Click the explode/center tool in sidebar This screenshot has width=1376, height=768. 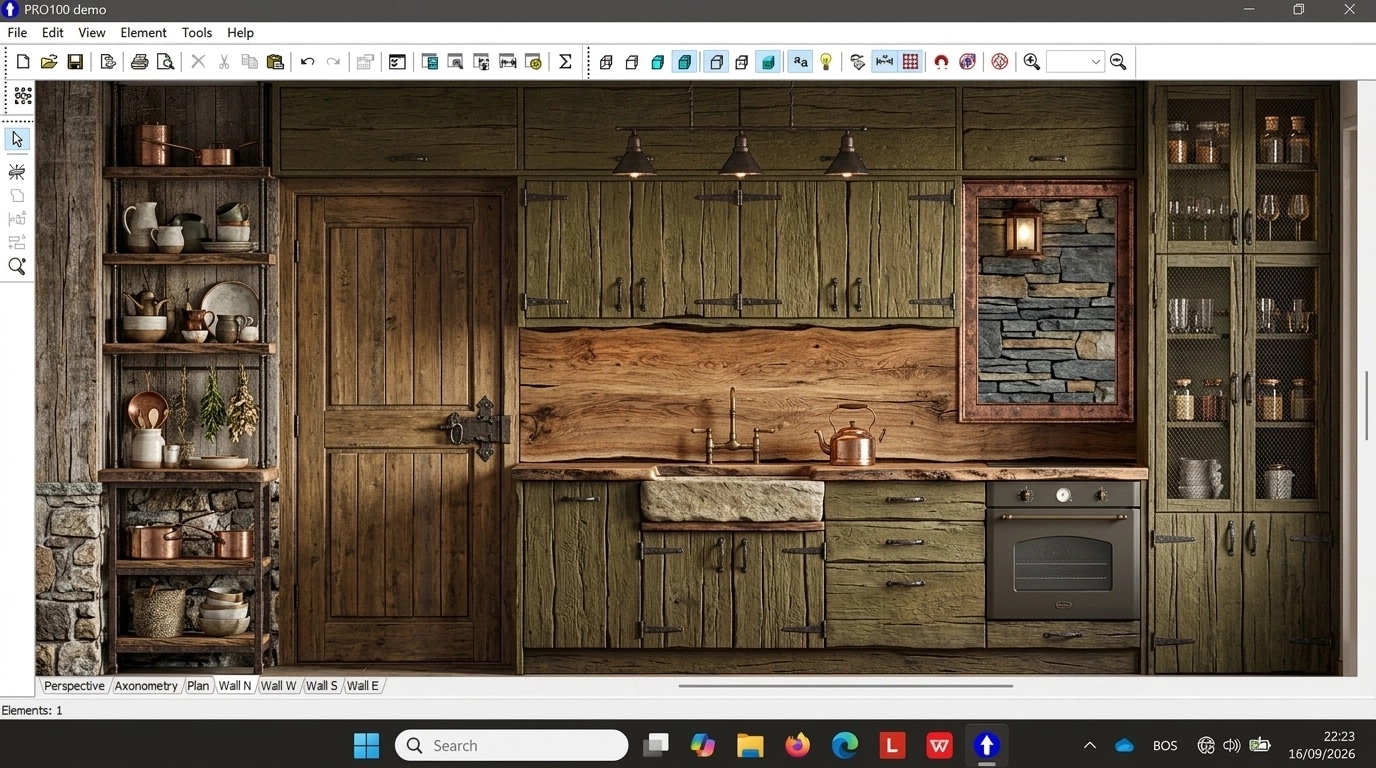point(17,172)
